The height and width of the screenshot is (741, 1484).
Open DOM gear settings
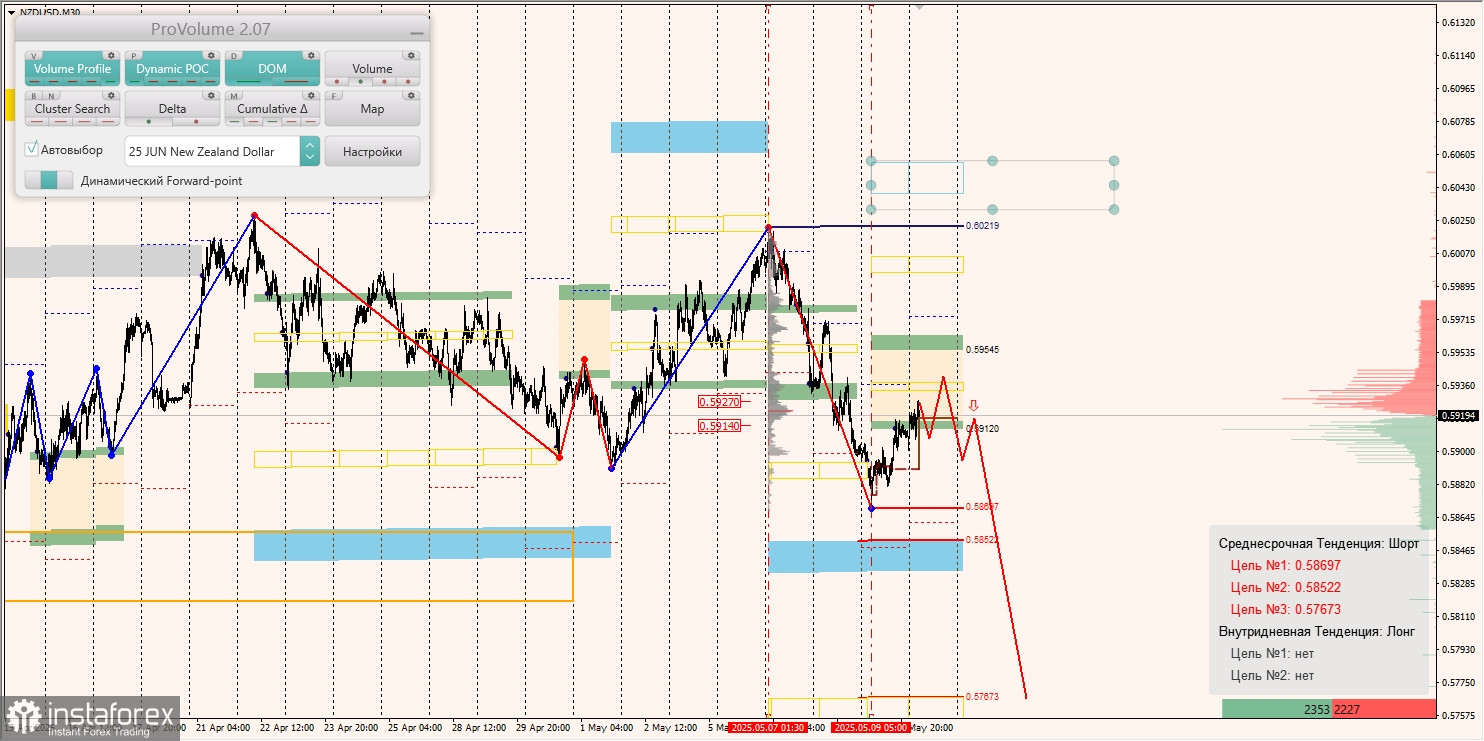coord(311,56)
